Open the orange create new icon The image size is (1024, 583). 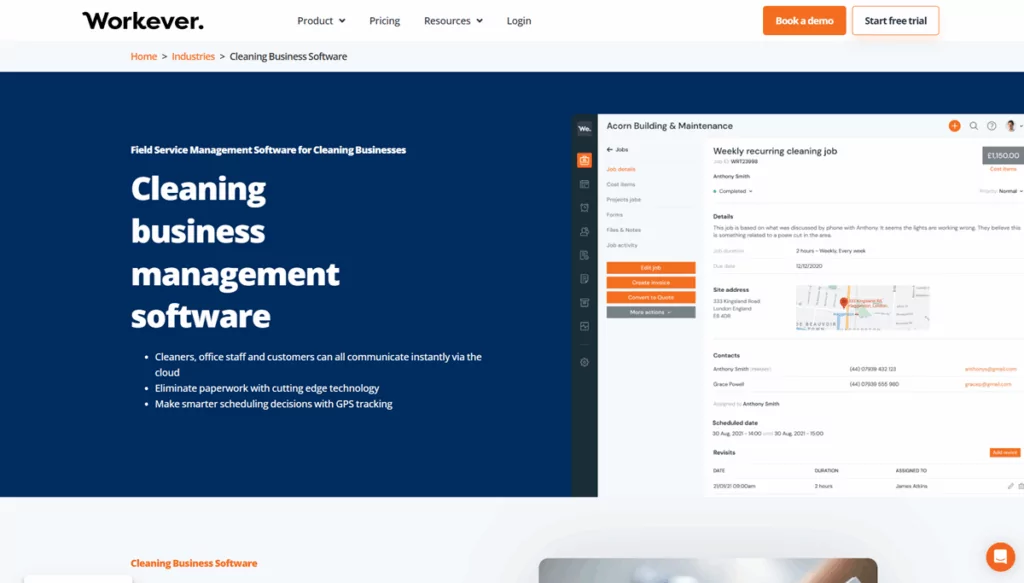[x=953, y=125]
